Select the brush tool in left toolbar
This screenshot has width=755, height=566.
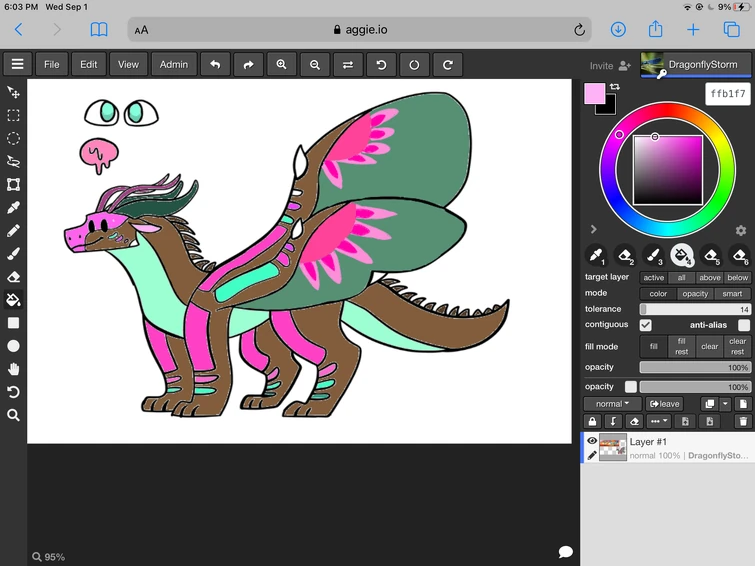click(x=13, y=254)
